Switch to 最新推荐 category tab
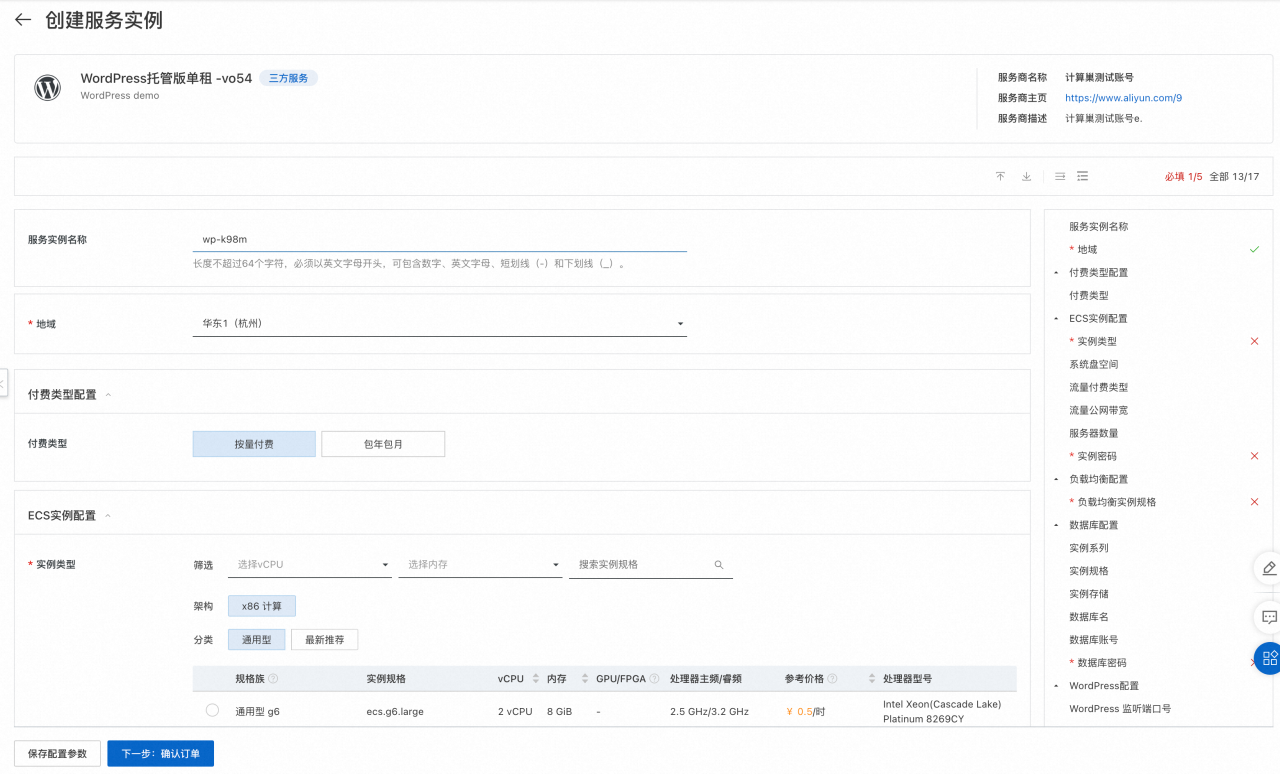This screenshot has height=774, width=1280. click(x=324, y=640)
